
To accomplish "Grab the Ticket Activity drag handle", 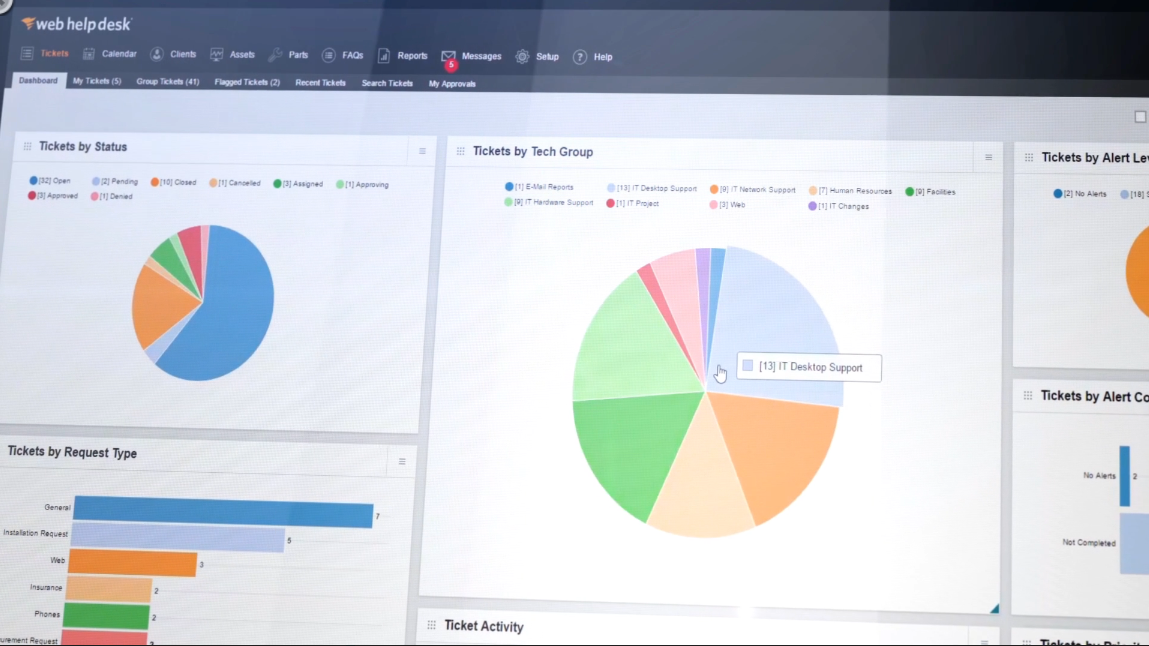I will [431, 625].
